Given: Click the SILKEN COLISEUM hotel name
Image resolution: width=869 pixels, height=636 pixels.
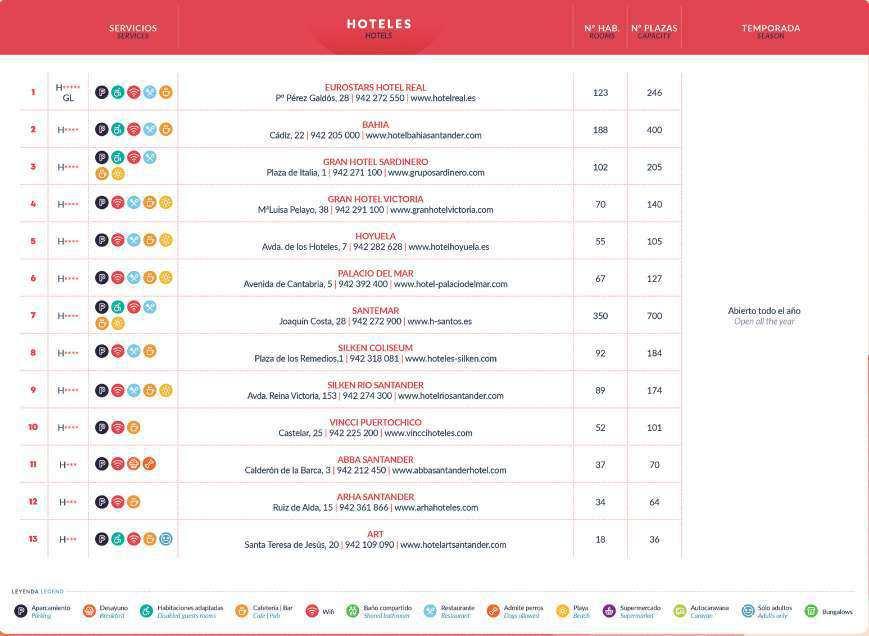Looking at the screenshot, I should (376, 347).
